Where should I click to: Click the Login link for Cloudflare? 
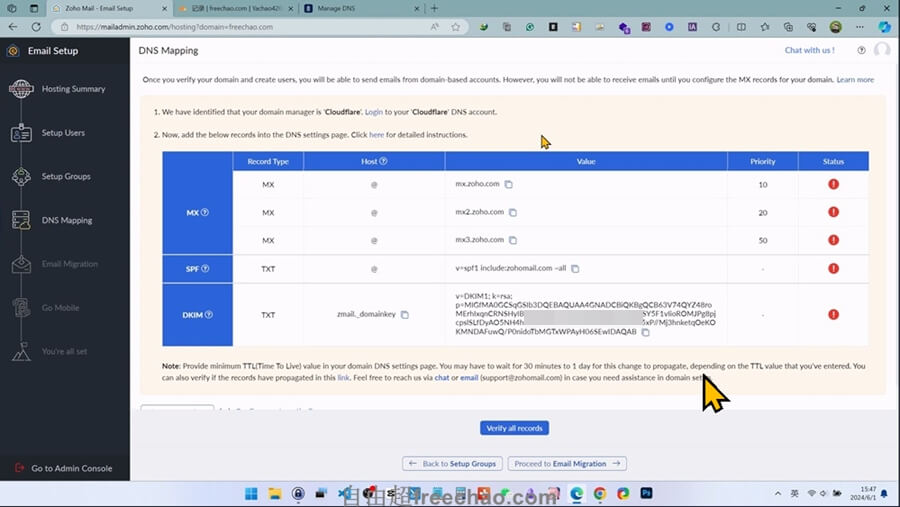coord(374,112)
